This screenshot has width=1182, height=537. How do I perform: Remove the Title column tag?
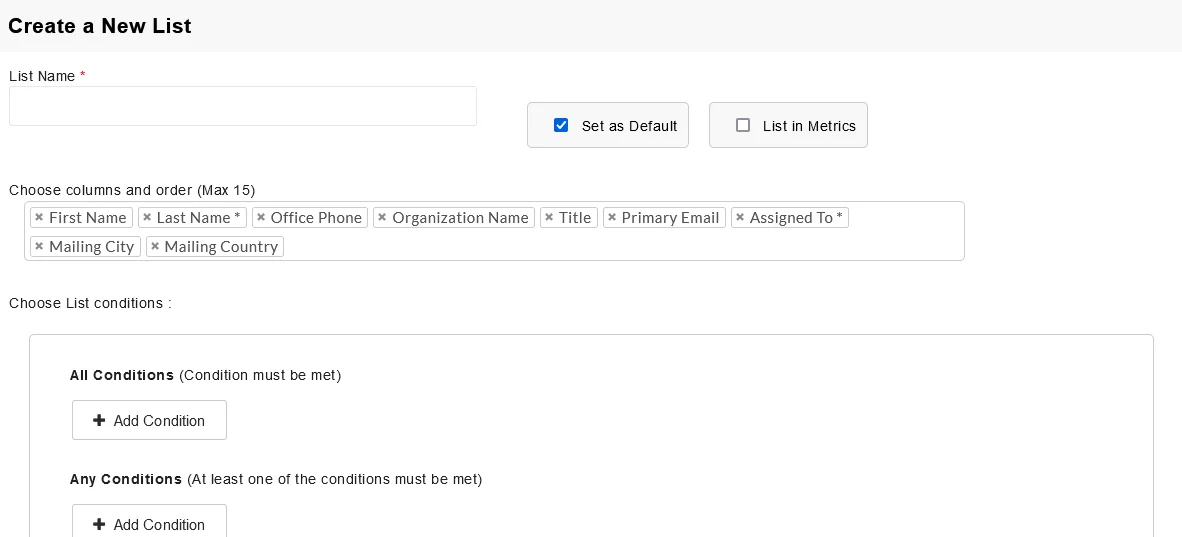[548, 218]
